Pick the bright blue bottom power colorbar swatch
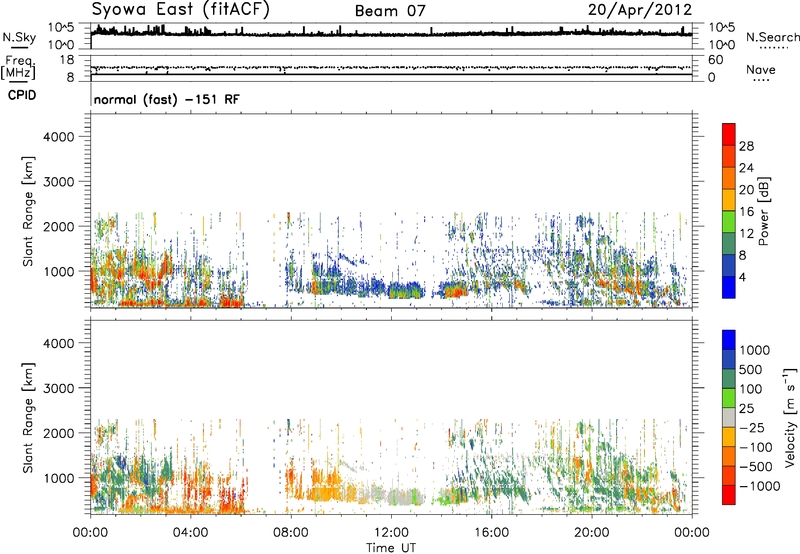Image resolution: width=800 pixels, height=554 pixels. (x=729, y=288)
